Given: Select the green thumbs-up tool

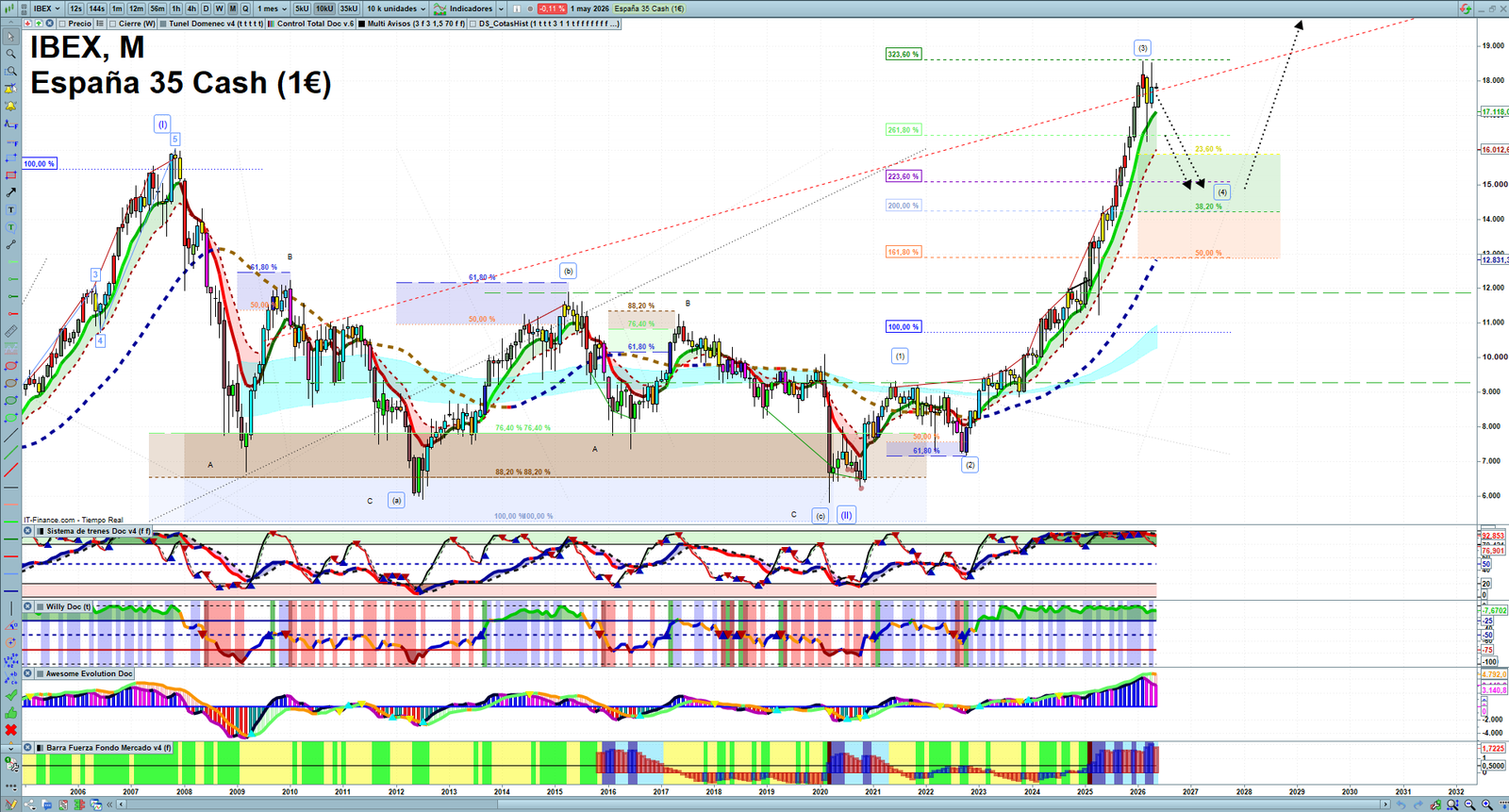Looking at the screenshot, I should (11, 714).
